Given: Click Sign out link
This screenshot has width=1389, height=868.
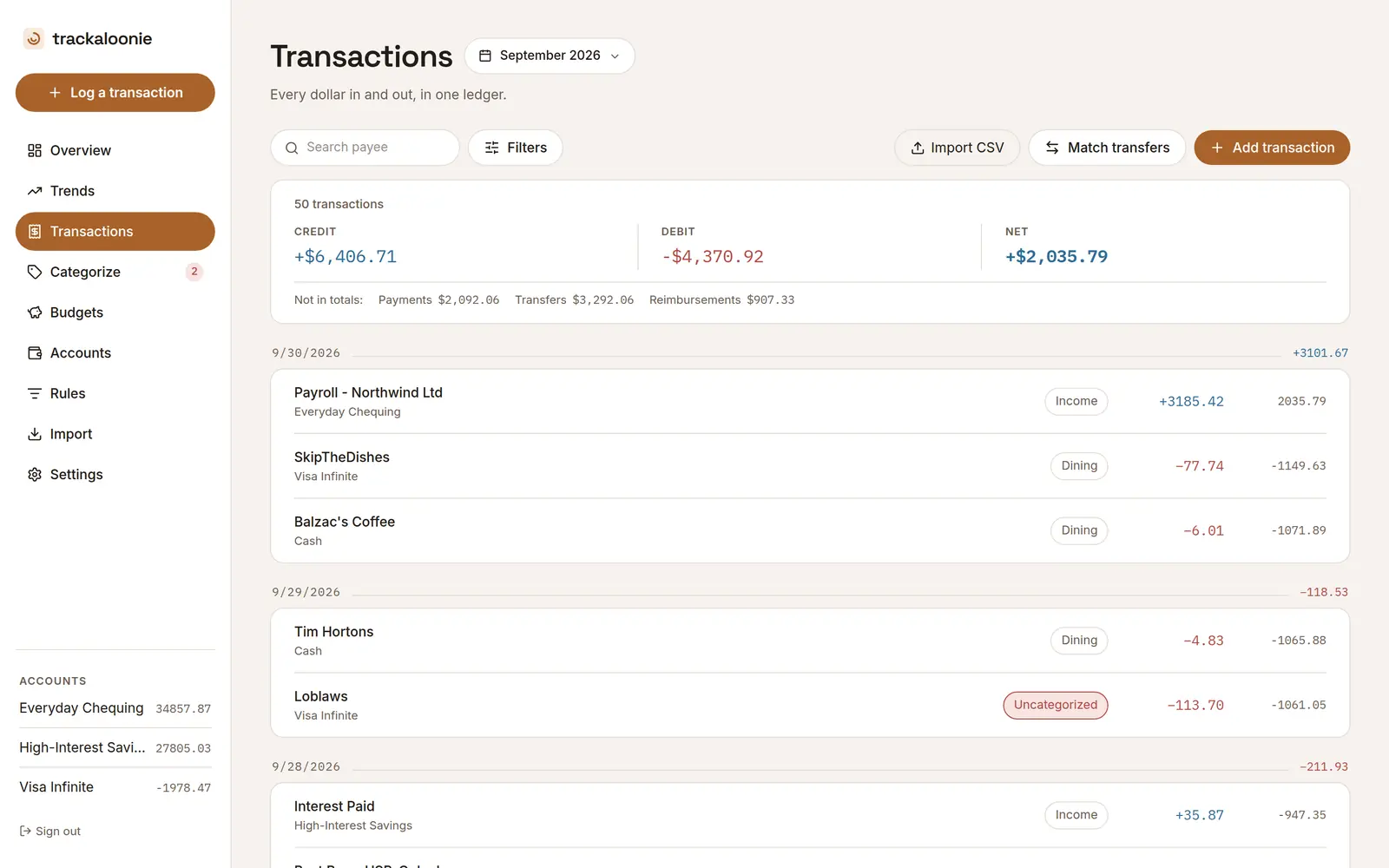Looking at the screenshot, I should pyautogui.click(x=50, y=832).
